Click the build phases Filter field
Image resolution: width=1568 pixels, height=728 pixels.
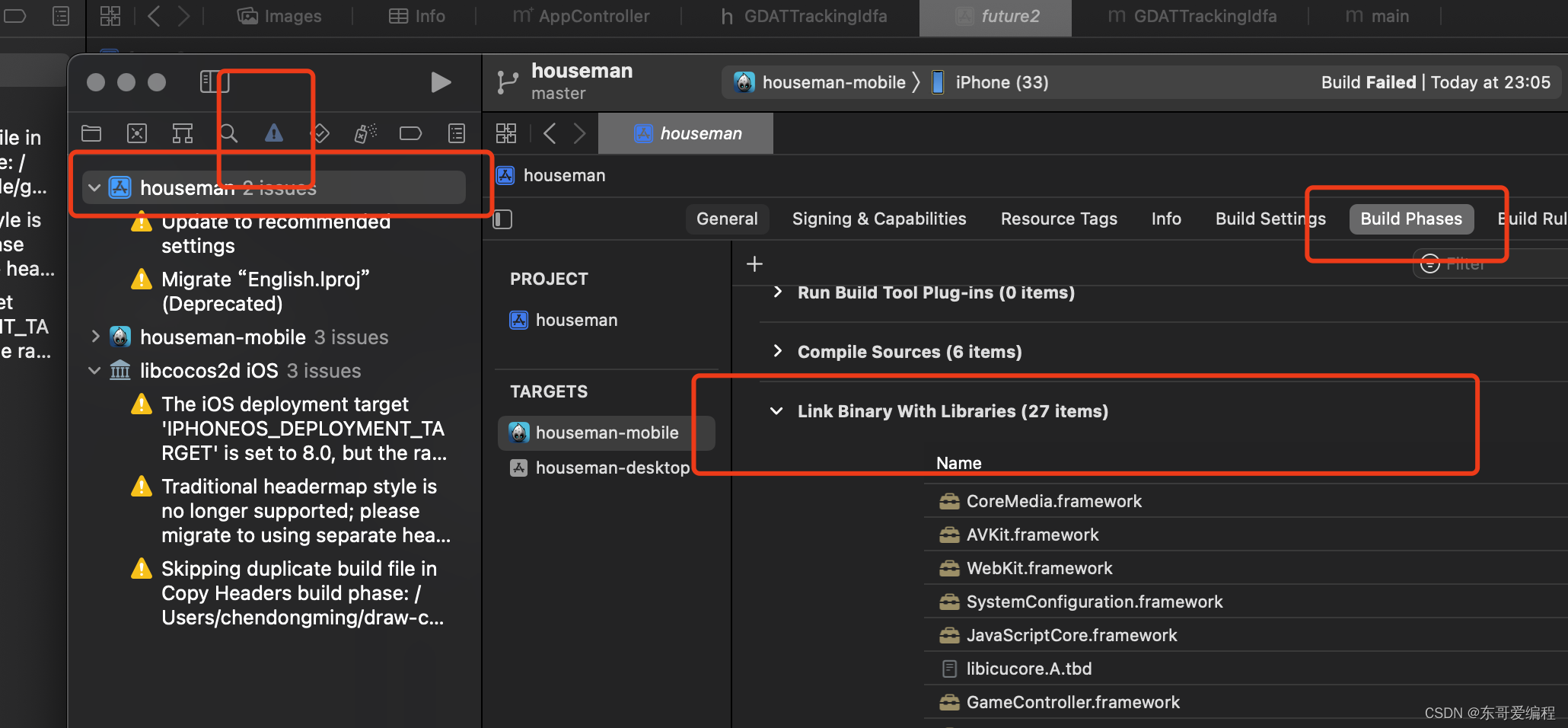(1490, 264)
